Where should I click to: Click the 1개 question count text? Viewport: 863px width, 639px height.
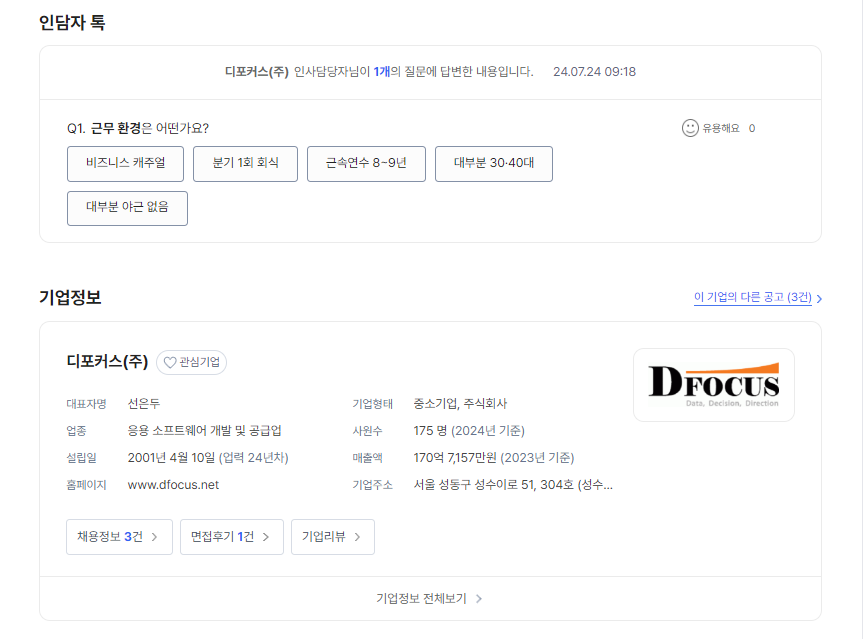(381, 72)
